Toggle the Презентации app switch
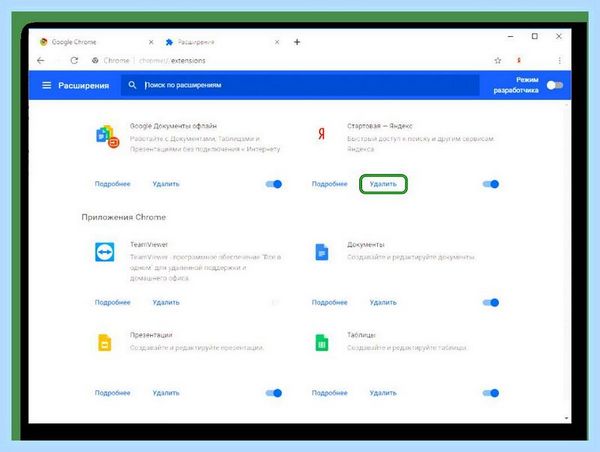 [x=274, y=393]
